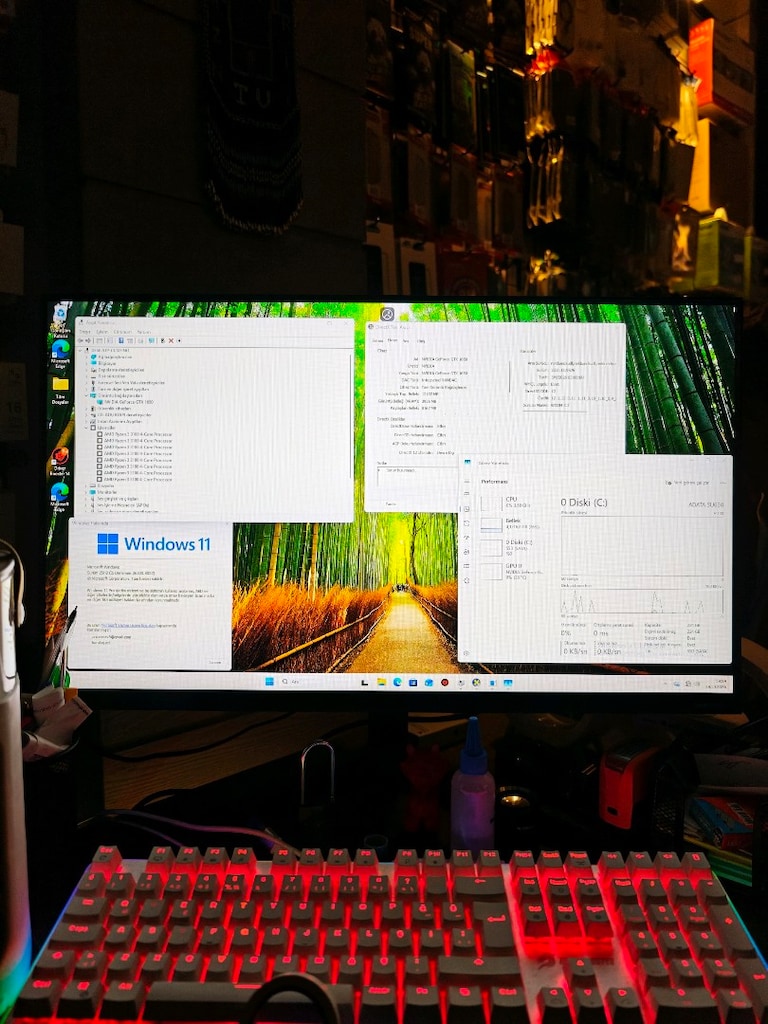Expand the Ağ bağdaştırıcıları network adapters node

coord(86,357)
